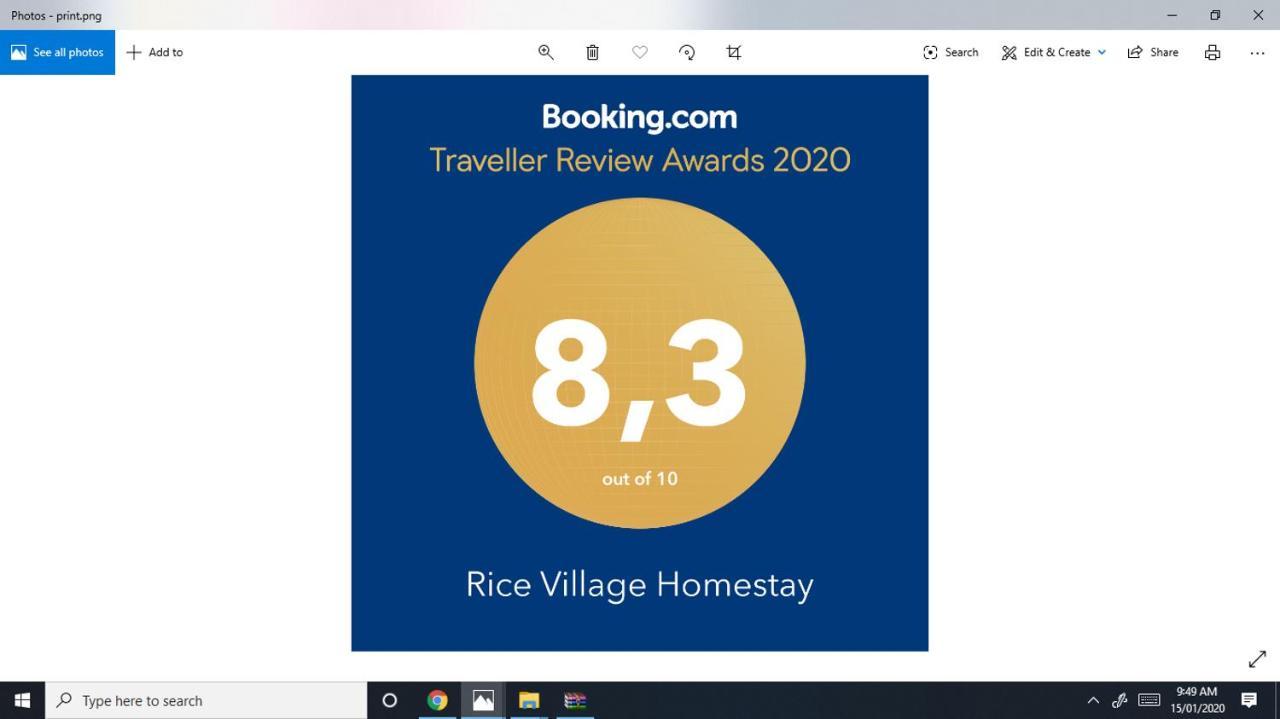Open WinRAR icon in taskbar
The height and width of the screenshot is (719, 1280).
575,700
